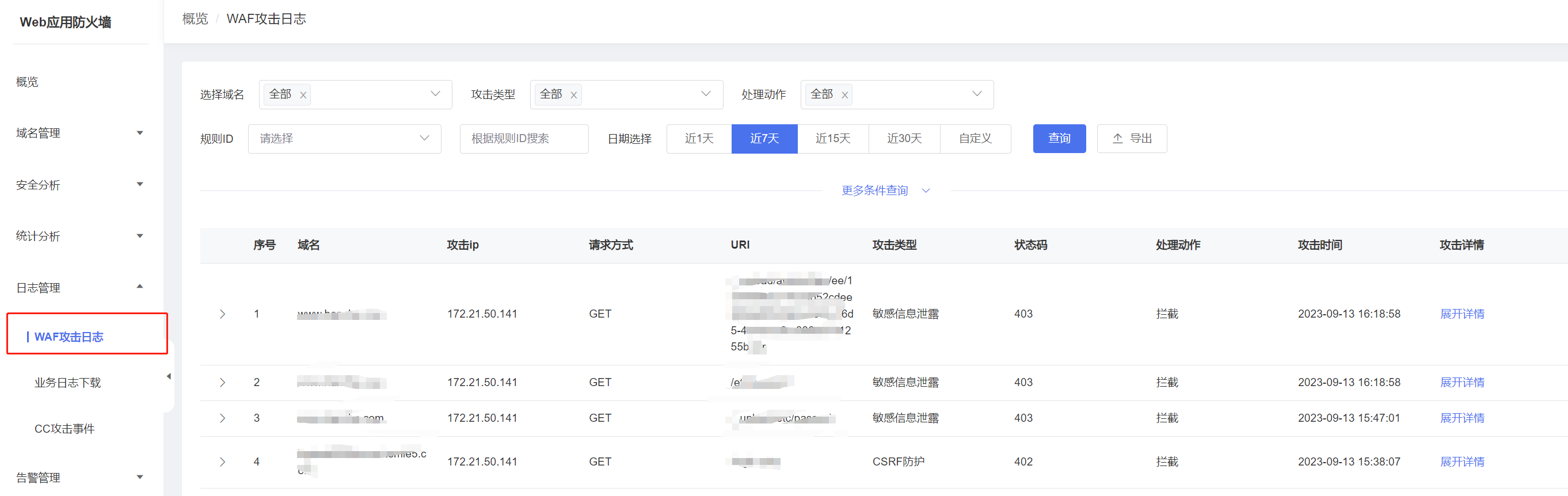Screen dimensions: 1568x496
Task: Expand 更多条件查询 options
Action: tap(886, 190)
